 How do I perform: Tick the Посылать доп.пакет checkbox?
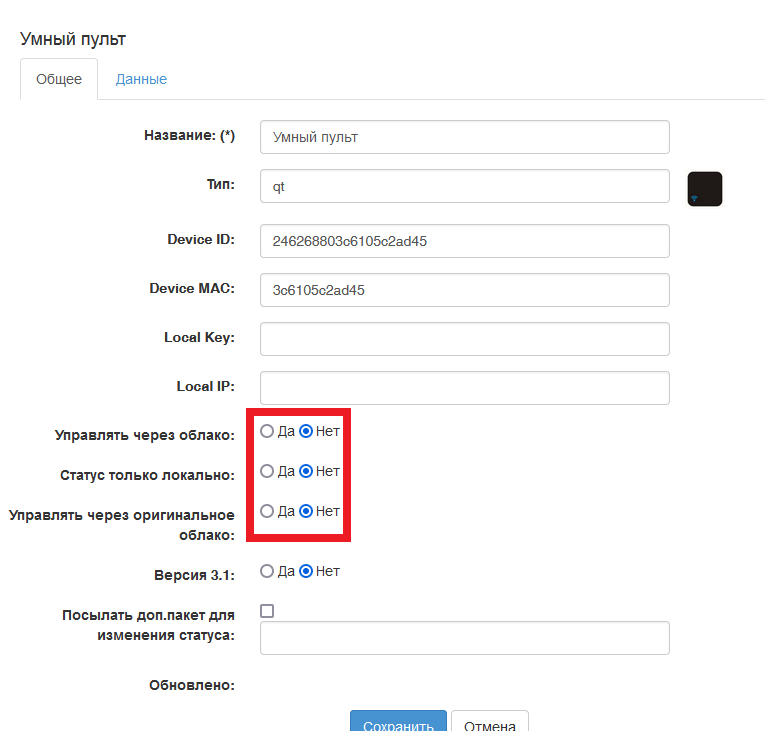(x=267, y=611)
